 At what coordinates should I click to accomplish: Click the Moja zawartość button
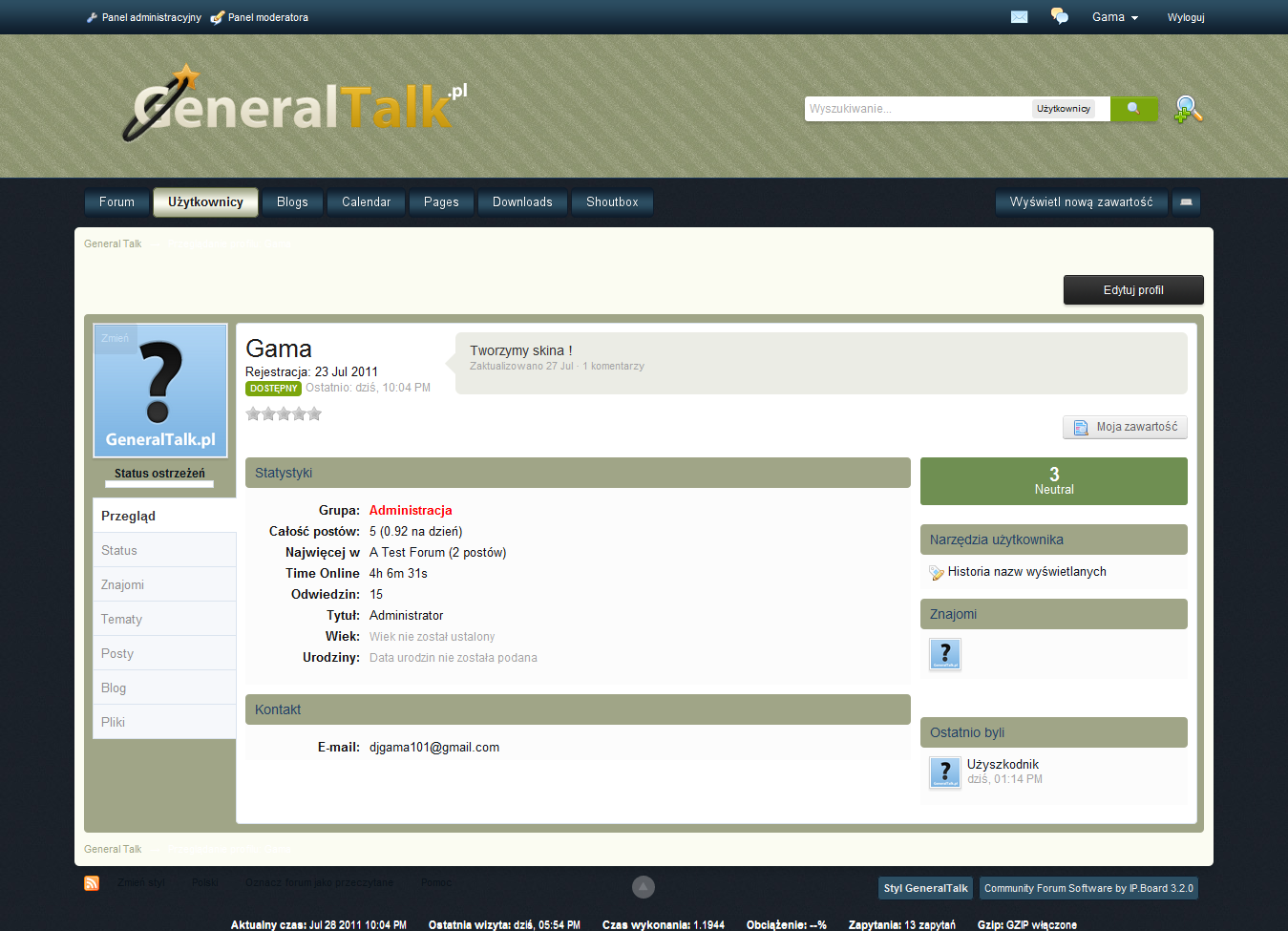pos(1125,427)
